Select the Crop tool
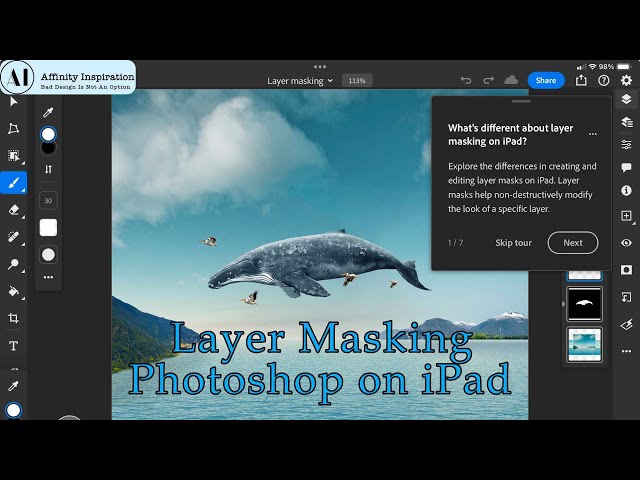This screenshot has width=640, height=480. (13, 318)
